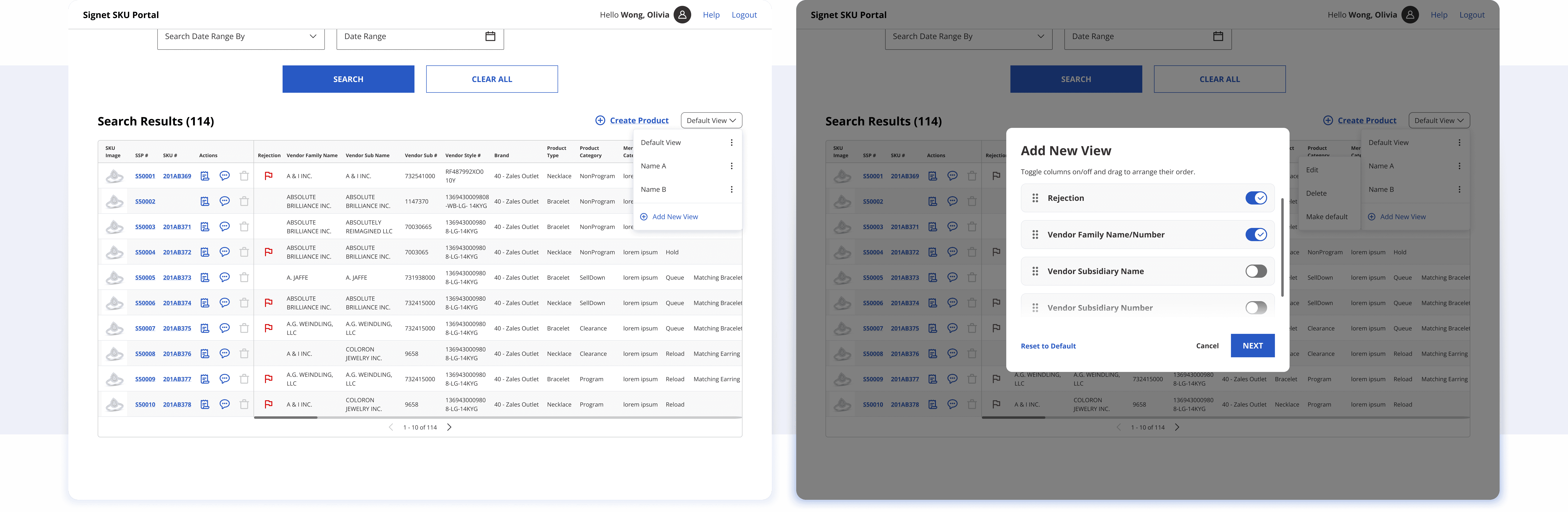
Task: Grab the drag handle beside Rejection in the dialog
Action: coord(1035,198)
